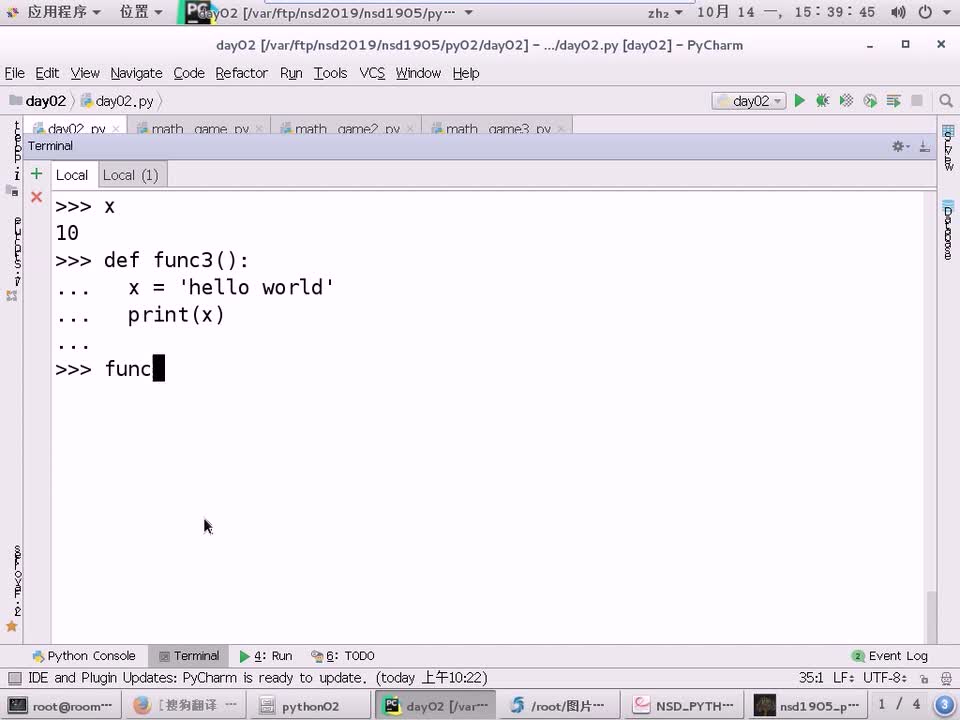Click the lock icon in status bar
The image size is (960, 720).
click(924, 678)
